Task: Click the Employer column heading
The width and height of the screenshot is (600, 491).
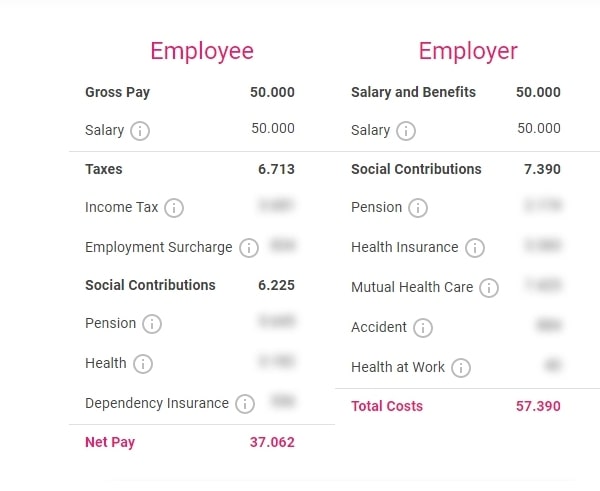Action: (x=468, y=52)
